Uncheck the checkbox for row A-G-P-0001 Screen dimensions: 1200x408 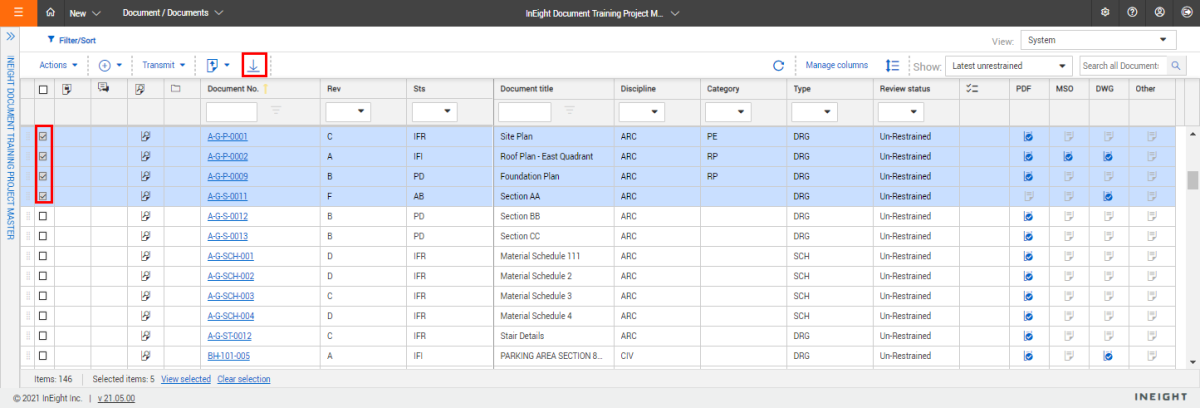click(x=43, y=136)
